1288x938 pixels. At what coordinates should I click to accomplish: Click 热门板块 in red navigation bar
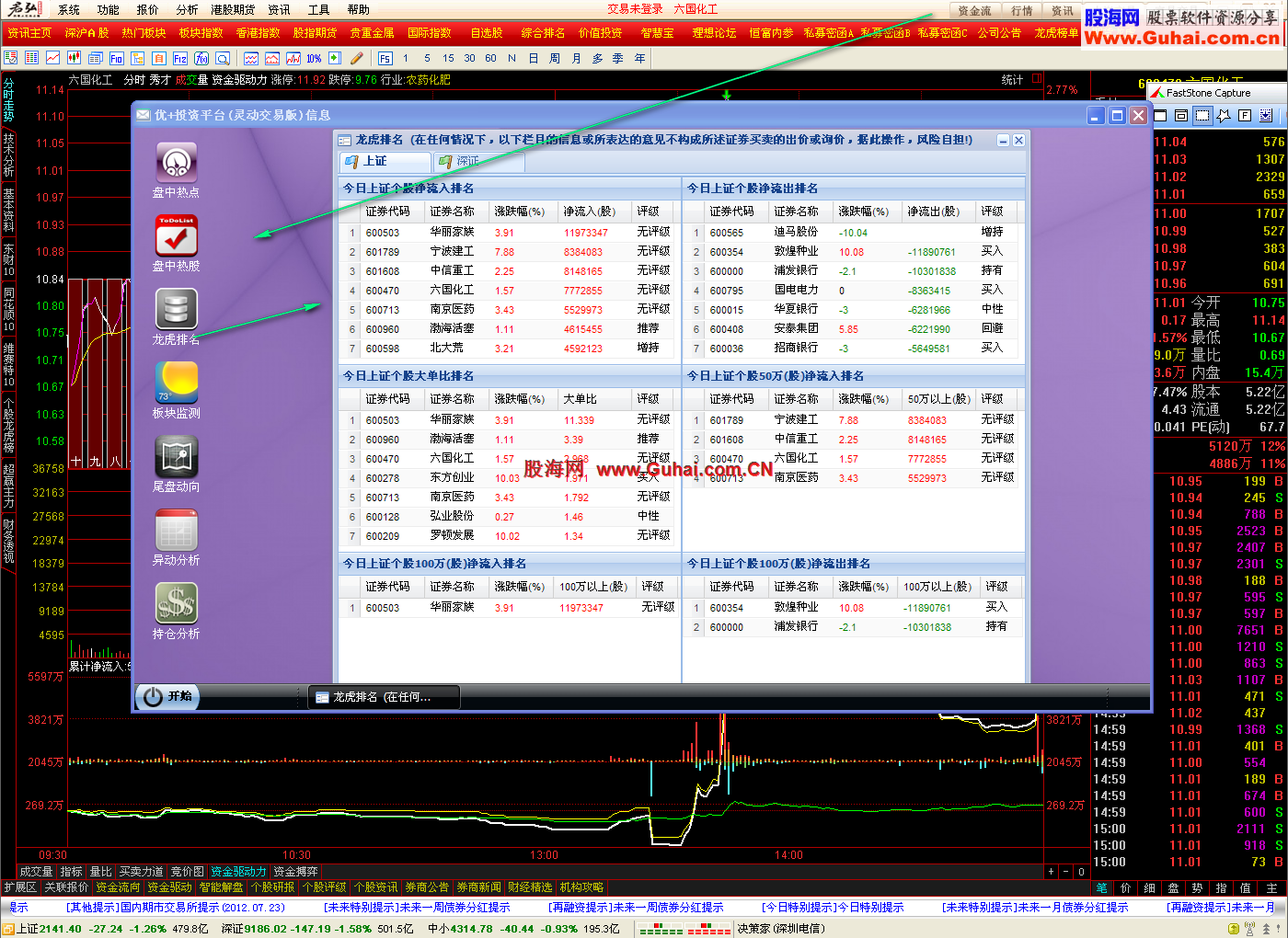coord(144,33)
